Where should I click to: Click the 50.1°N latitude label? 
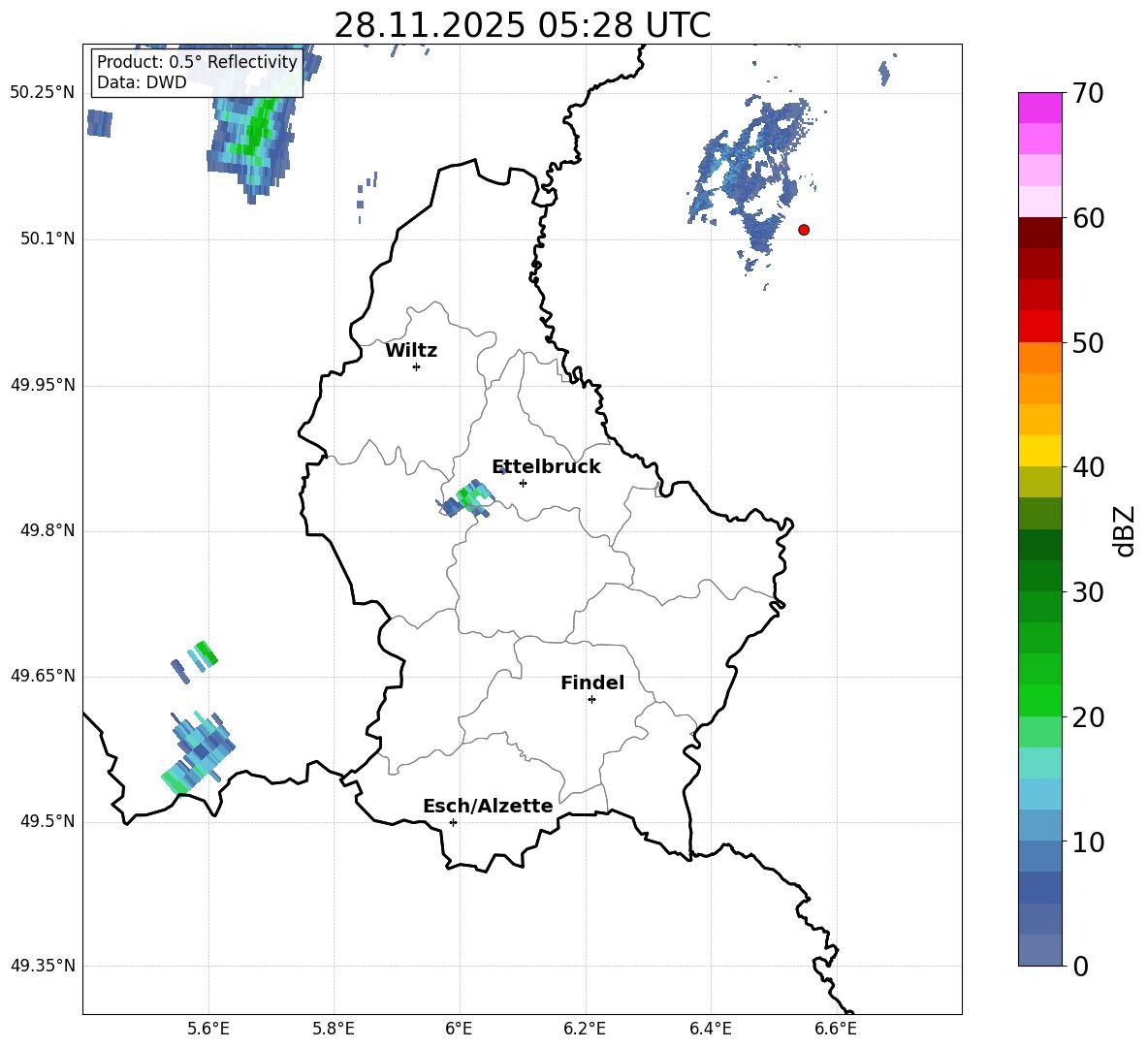48,239
